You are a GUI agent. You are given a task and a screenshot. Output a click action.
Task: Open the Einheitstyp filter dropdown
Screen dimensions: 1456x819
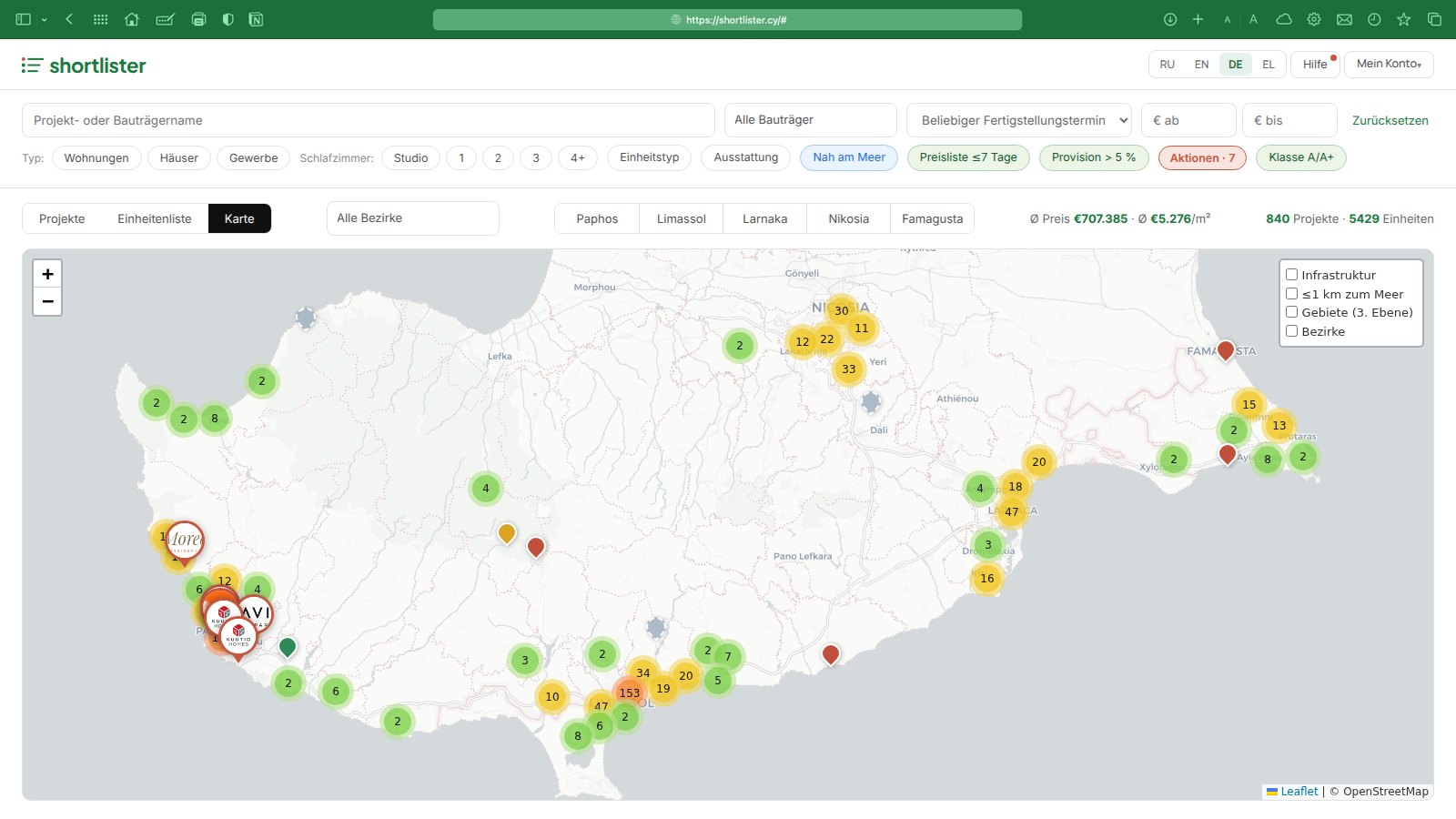point(650,157)
